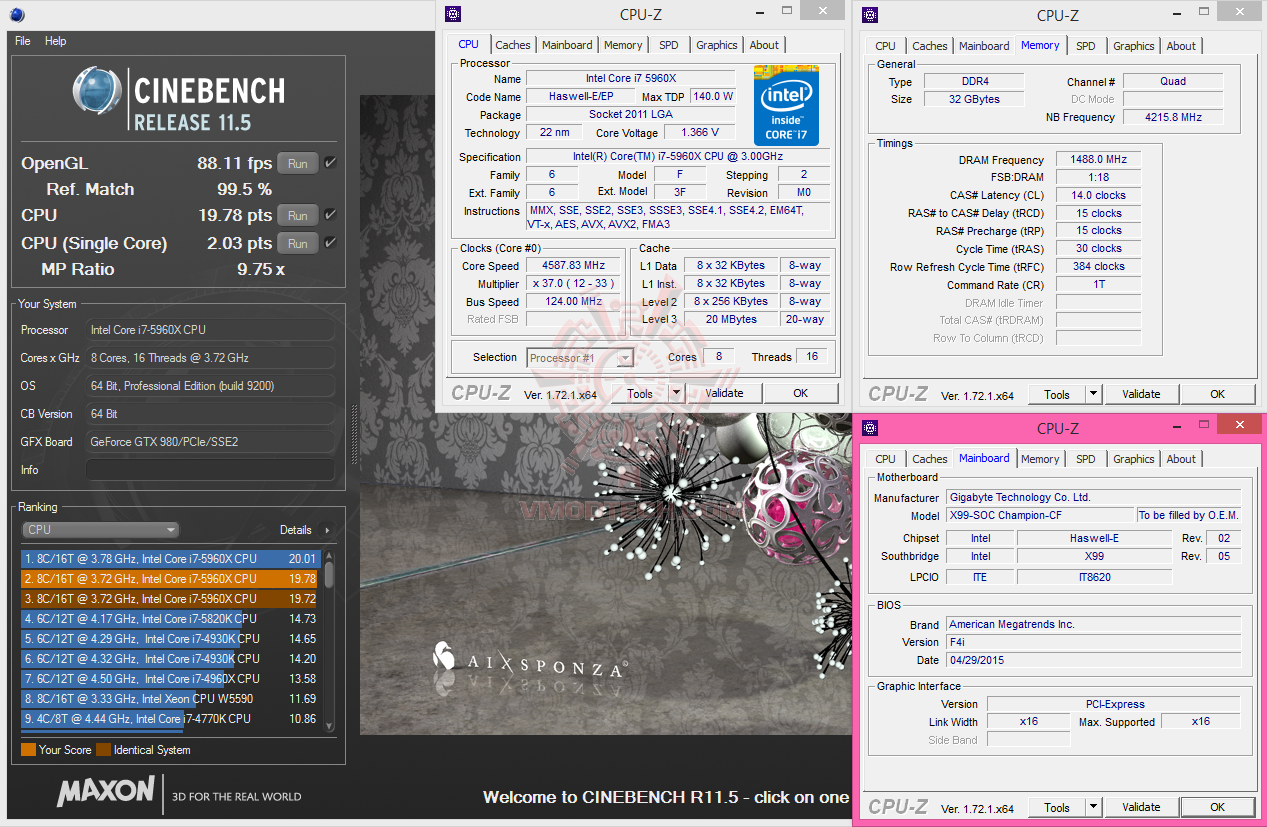Open the Tools dropdown arrow in the Mainboard window
1267x827 pixels.
click(x=1093, y=807)
